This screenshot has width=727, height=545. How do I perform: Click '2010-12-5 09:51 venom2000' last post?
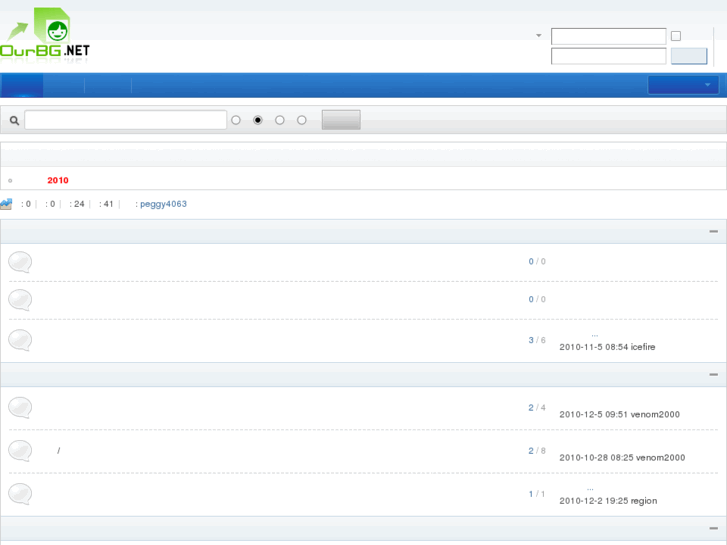point(619,414)
